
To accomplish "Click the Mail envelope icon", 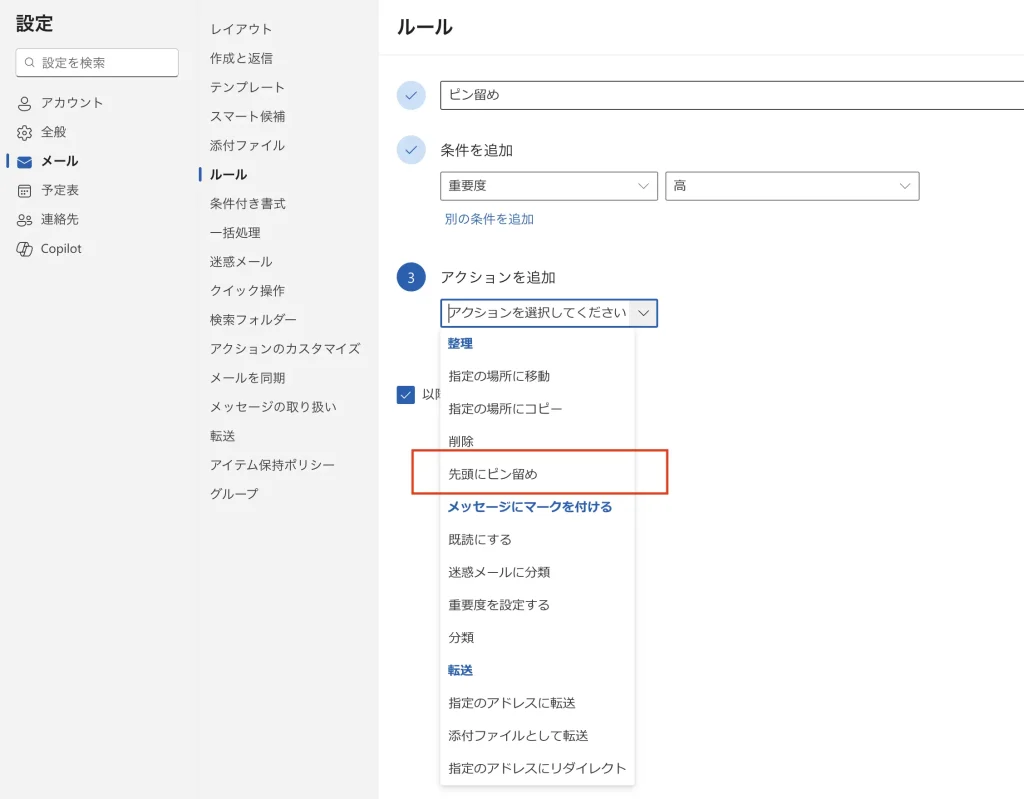I will click(x=25, y=161).
